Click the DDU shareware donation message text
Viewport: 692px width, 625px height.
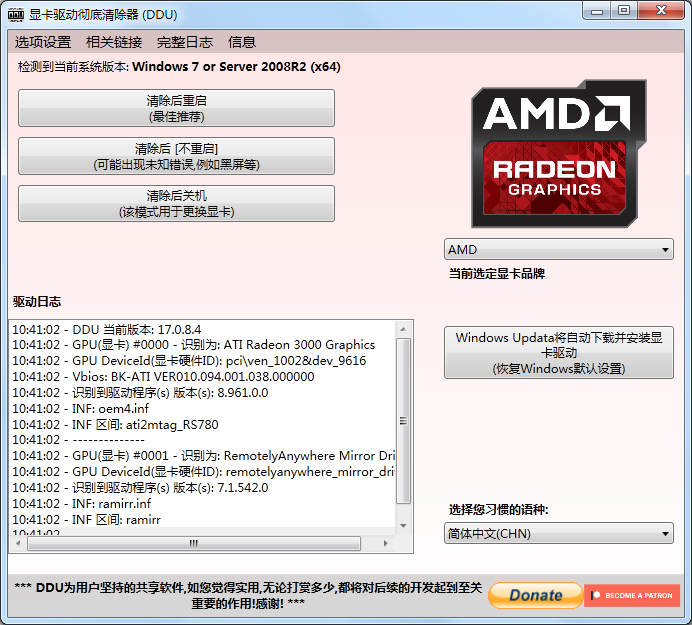click(x=248, y=595)
